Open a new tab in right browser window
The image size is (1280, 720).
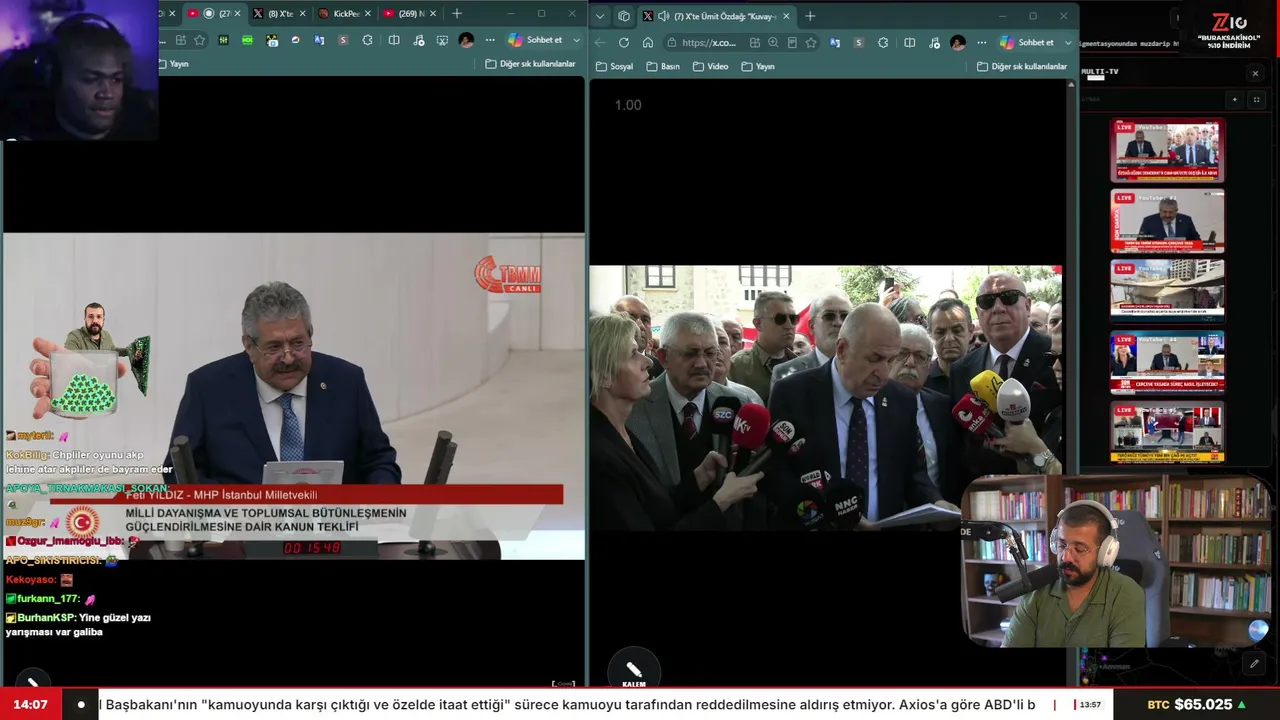click(x=810, y=16)
